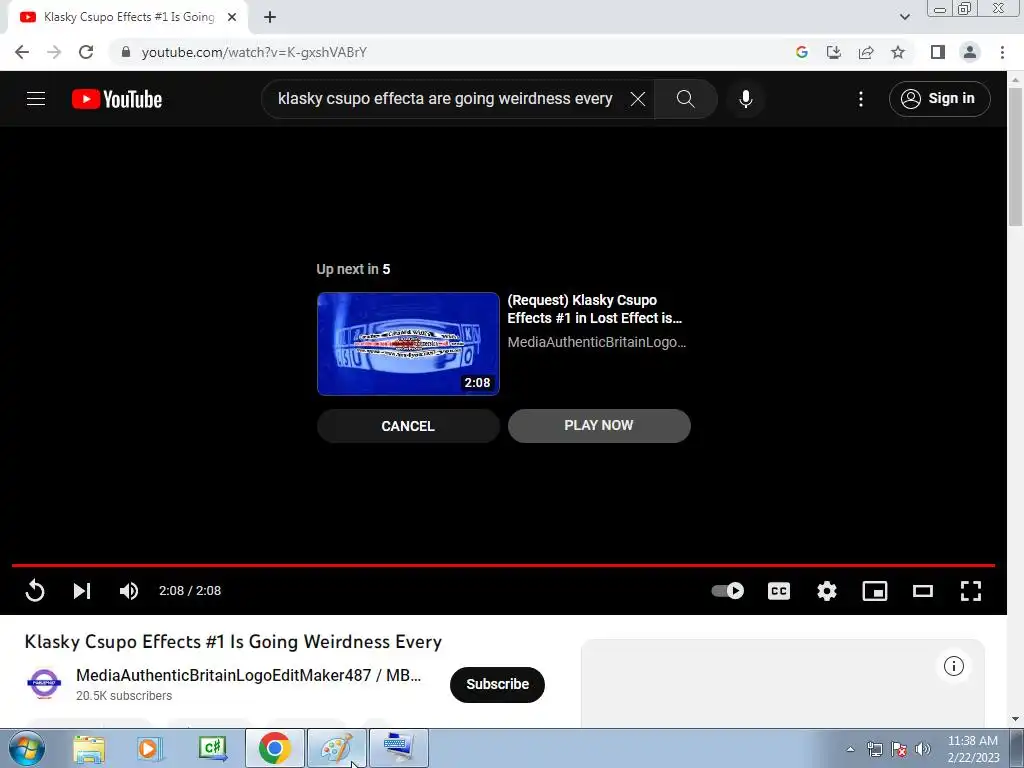Click the info icon in the side panel
The height and width of the screenshot is (768, 1024).
pyautogui.click(x=953, y=666)
